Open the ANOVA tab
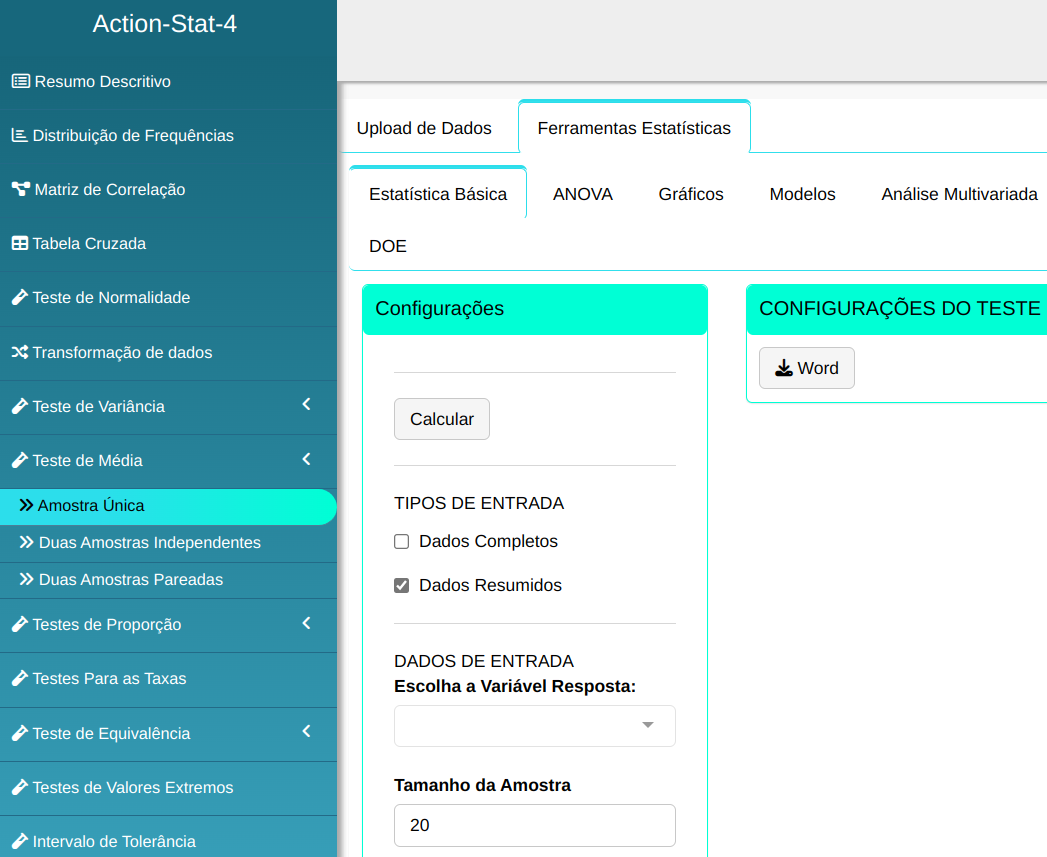 tap(582, 194)
